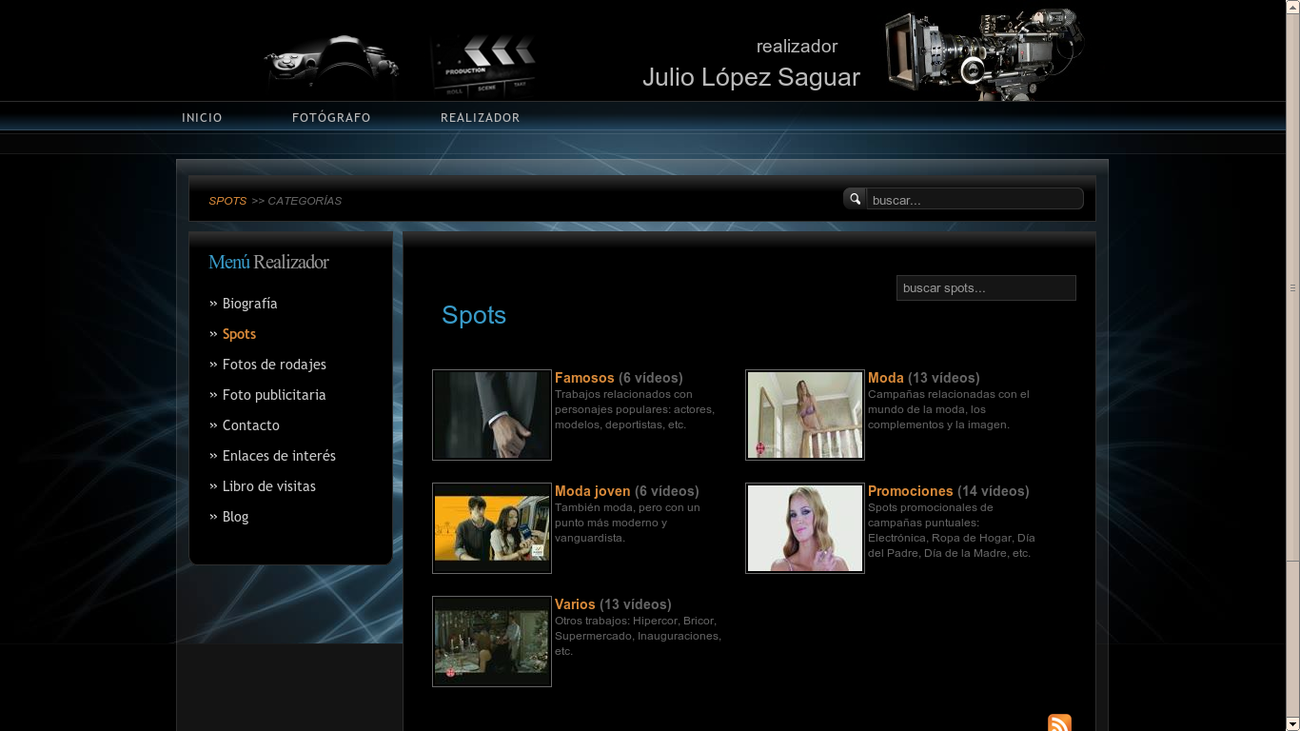Visit Libro de visitas

pos(268,486)
